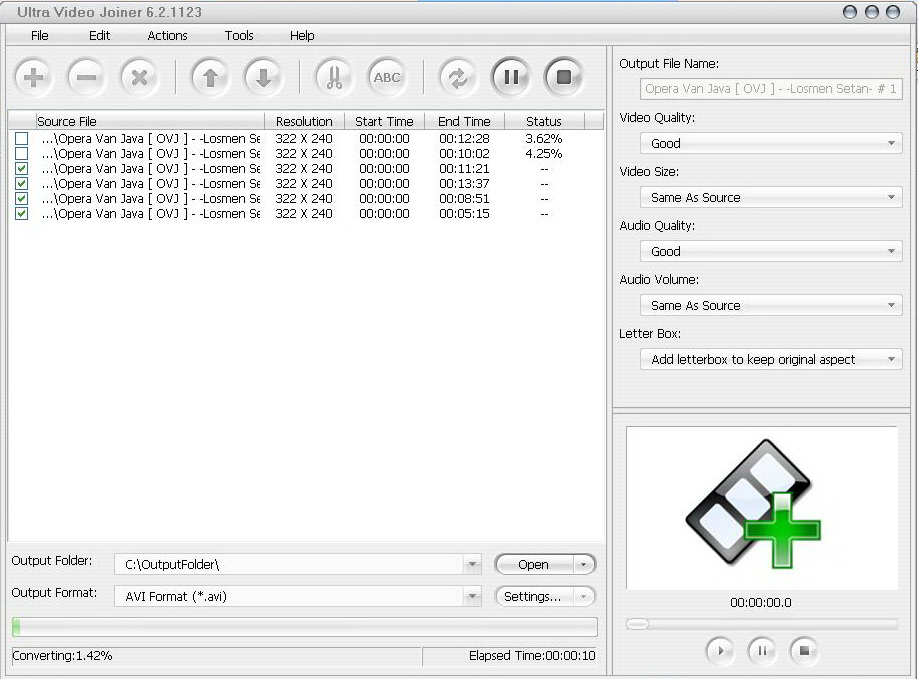The height and width of the screenshot is (679, 918).
Task: Open the Actions menu
Action: coord(167,36)
